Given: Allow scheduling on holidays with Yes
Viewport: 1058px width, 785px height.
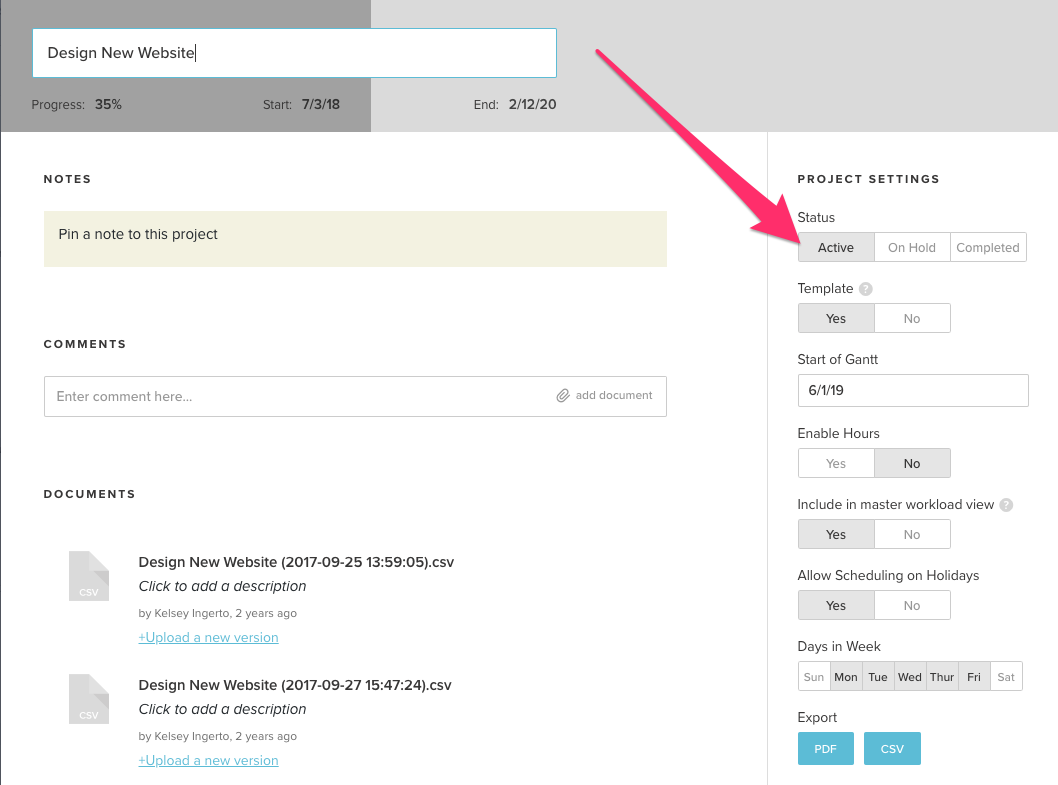Looking at the screenshot, I should [x=836, y=605].
